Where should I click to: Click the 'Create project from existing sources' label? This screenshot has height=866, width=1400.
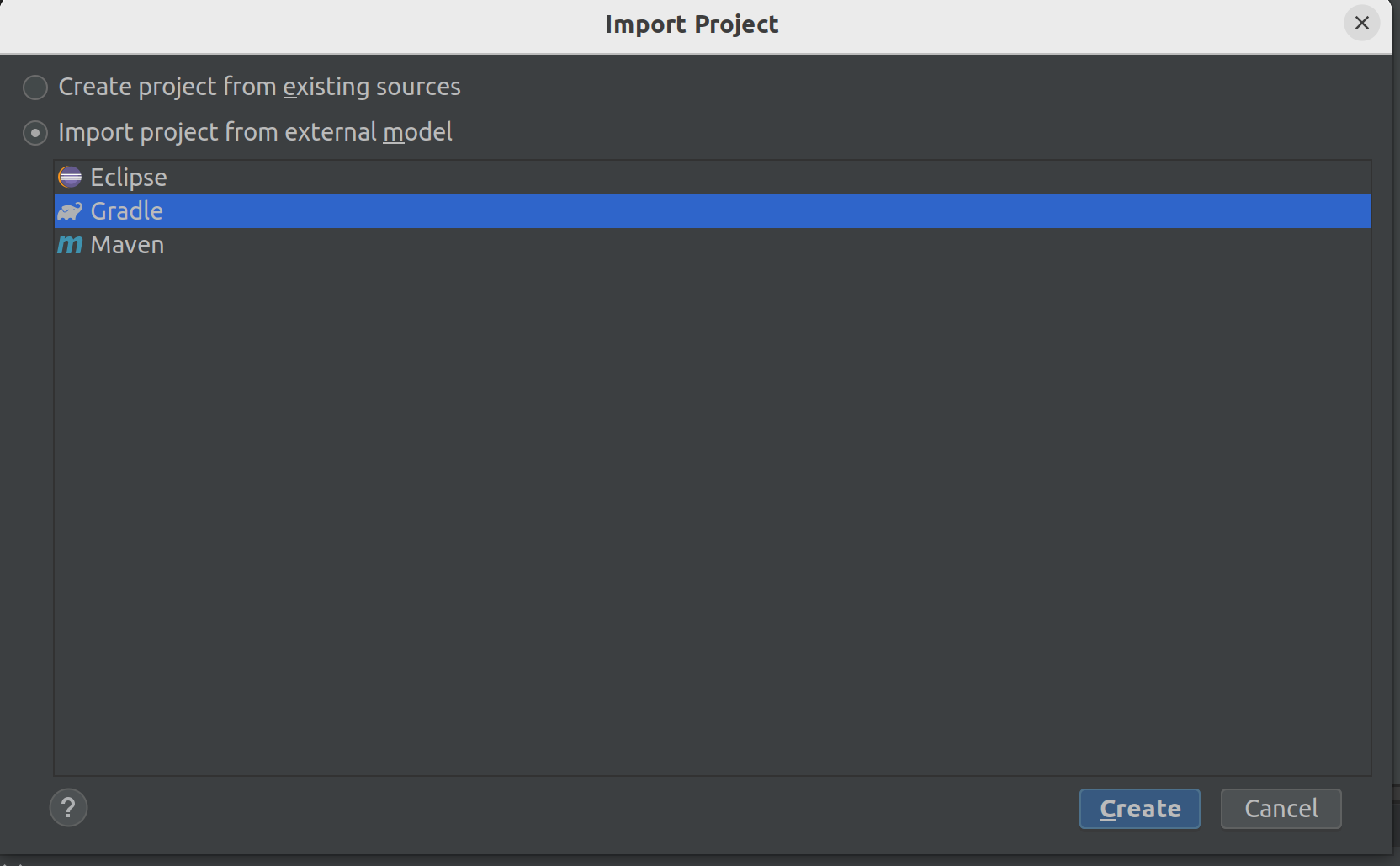point(259,87)
